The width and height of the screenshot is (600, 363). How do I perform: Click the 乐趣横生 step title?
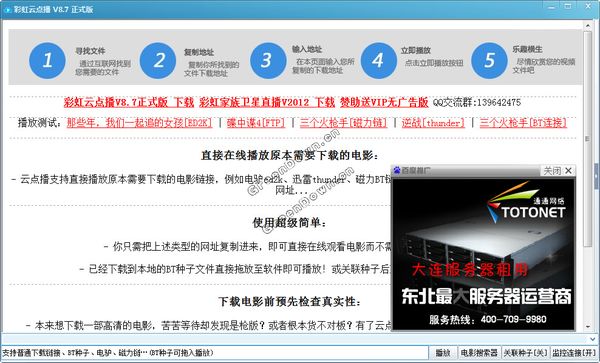[527, 49]
